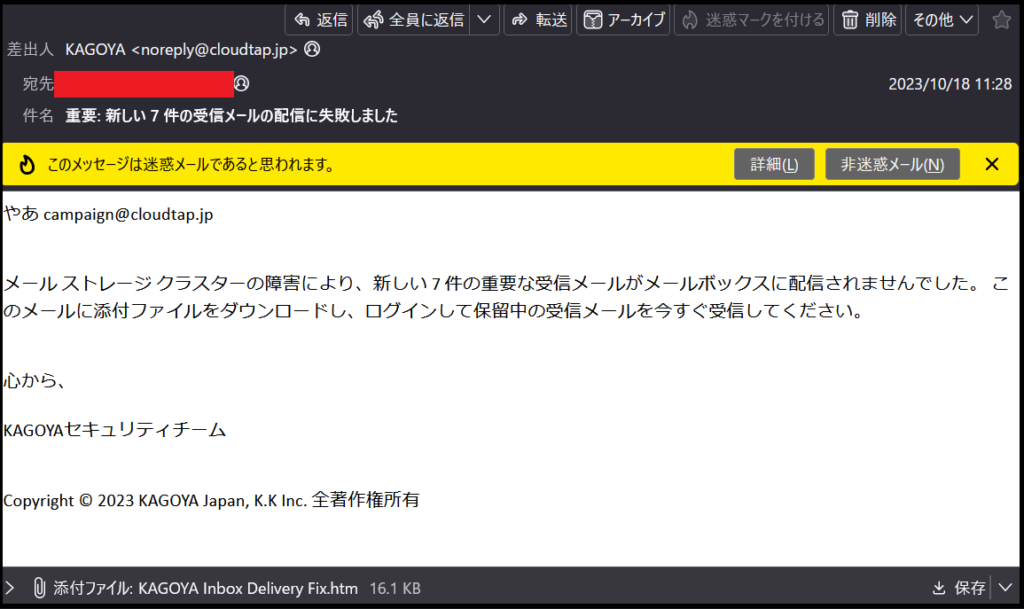Save the attachment with 保存
This screenshot has height=609, width=1024.
(x=958, y=588)
